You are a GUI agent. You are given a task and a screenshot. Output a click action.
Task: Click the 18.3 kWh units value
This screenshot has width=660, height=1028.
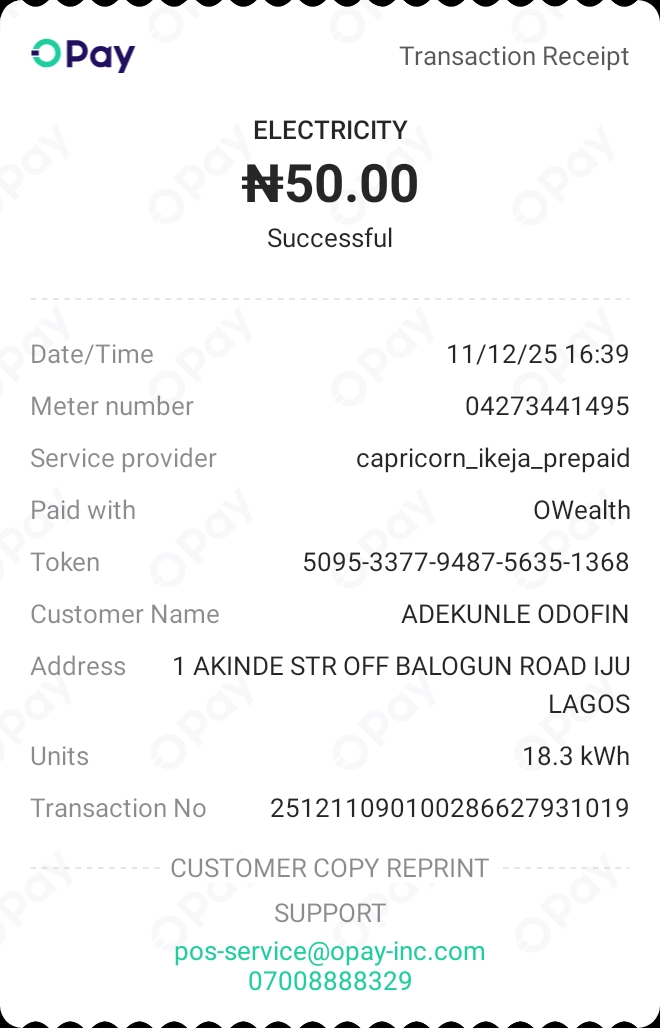[x=576, y=756]
